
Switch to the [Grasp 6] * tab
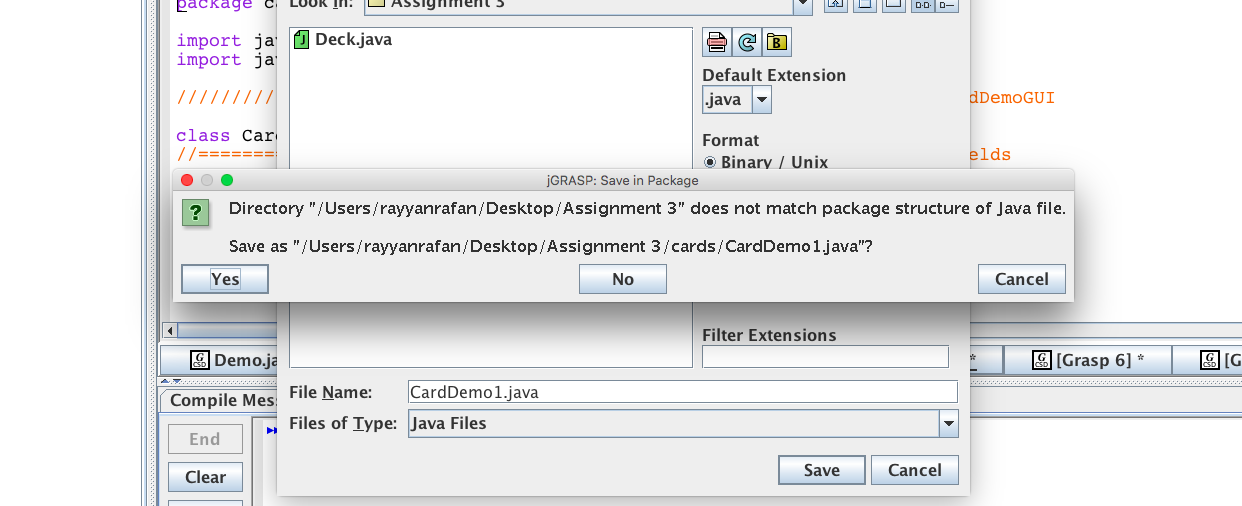coord(1088,360)
